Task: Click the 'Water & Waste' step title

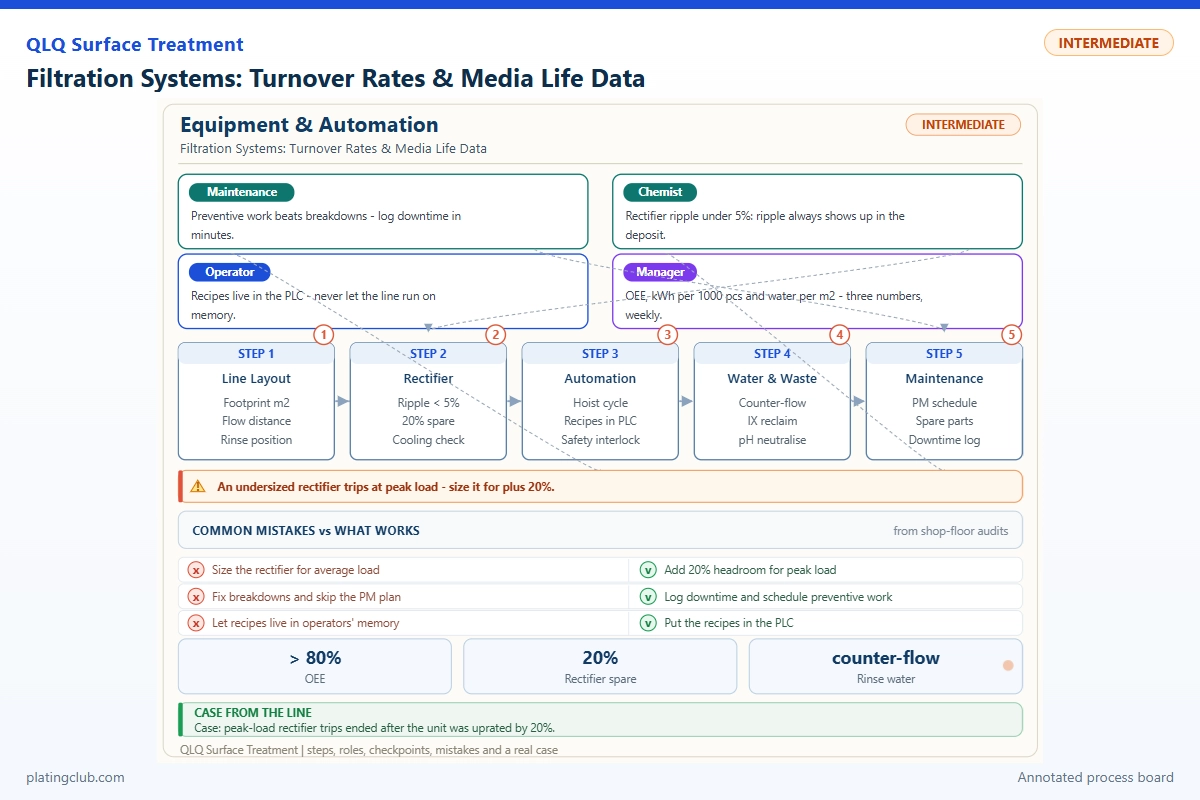Action: coord(772,379)
